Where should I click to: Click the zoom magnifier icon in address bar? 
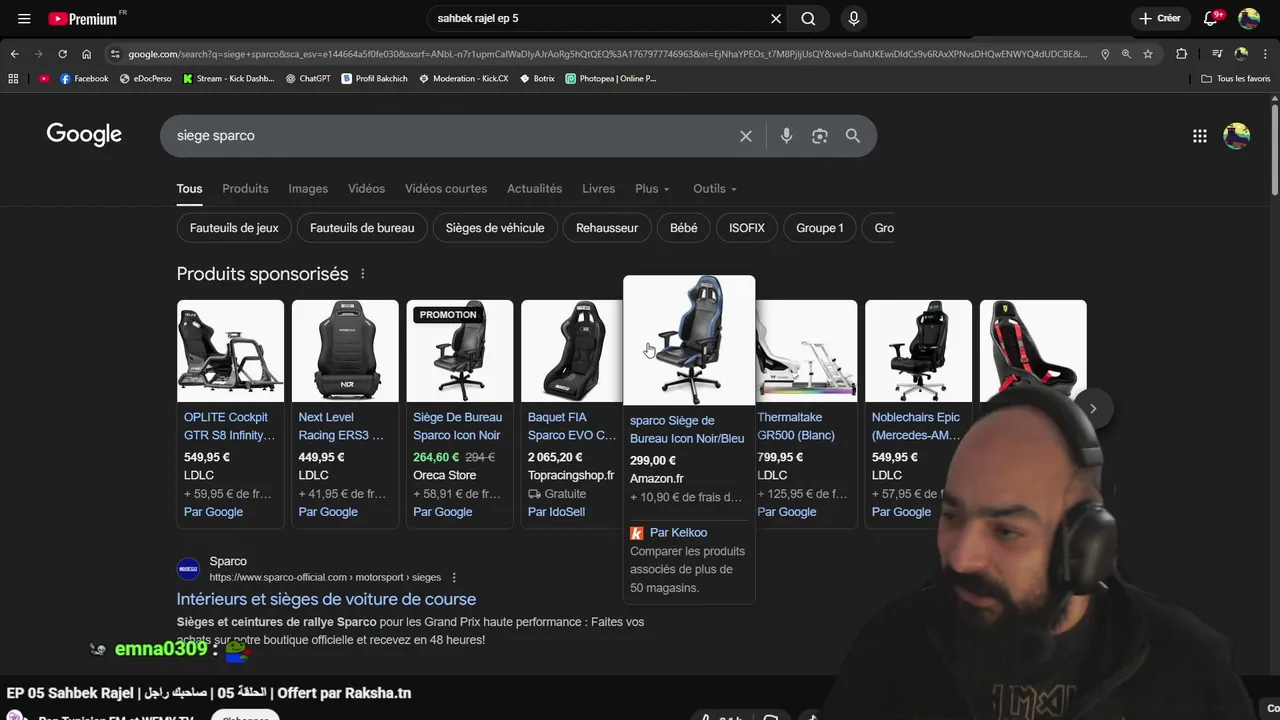pos(1126,54)
